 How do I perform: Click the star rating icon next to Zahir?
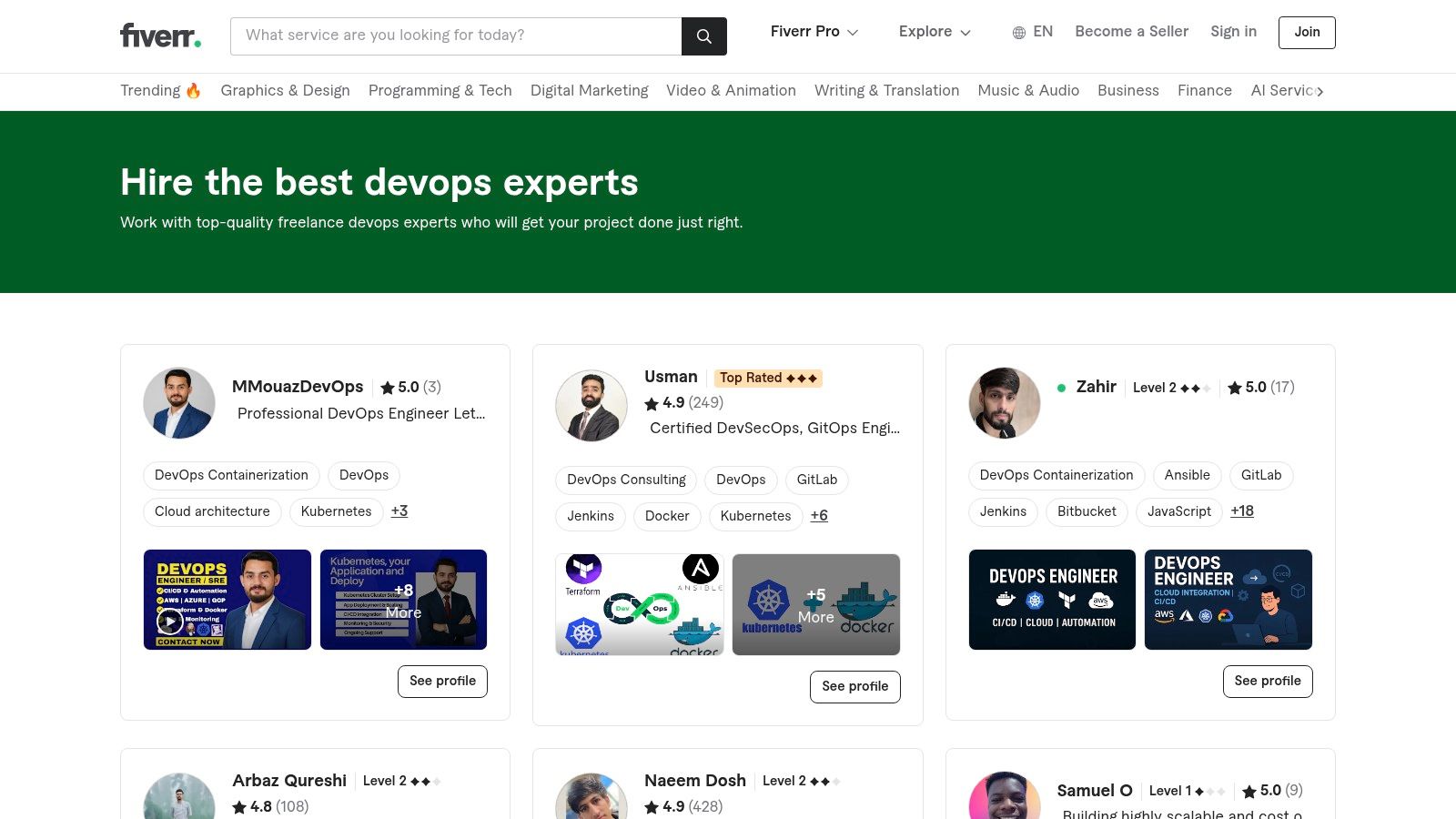(x=1235, y=387)
